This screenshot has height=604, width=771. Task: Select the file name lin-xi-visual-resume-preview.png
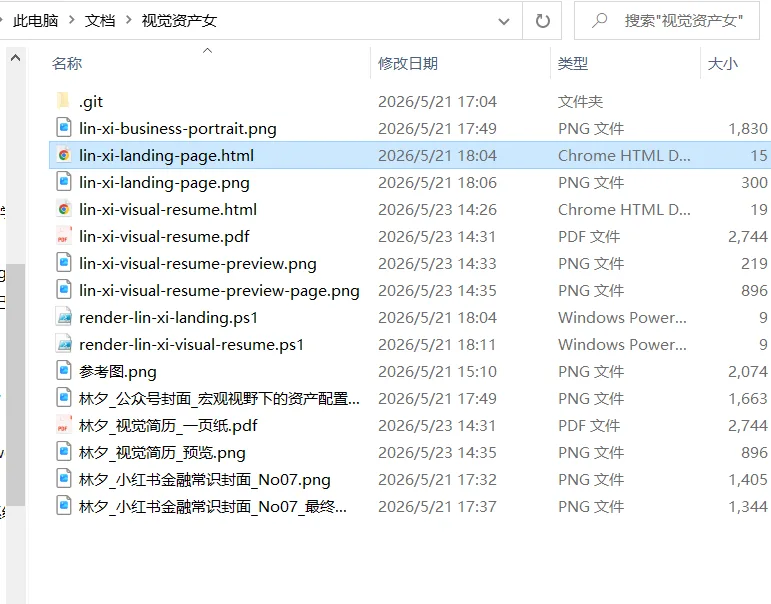[198, 264]
